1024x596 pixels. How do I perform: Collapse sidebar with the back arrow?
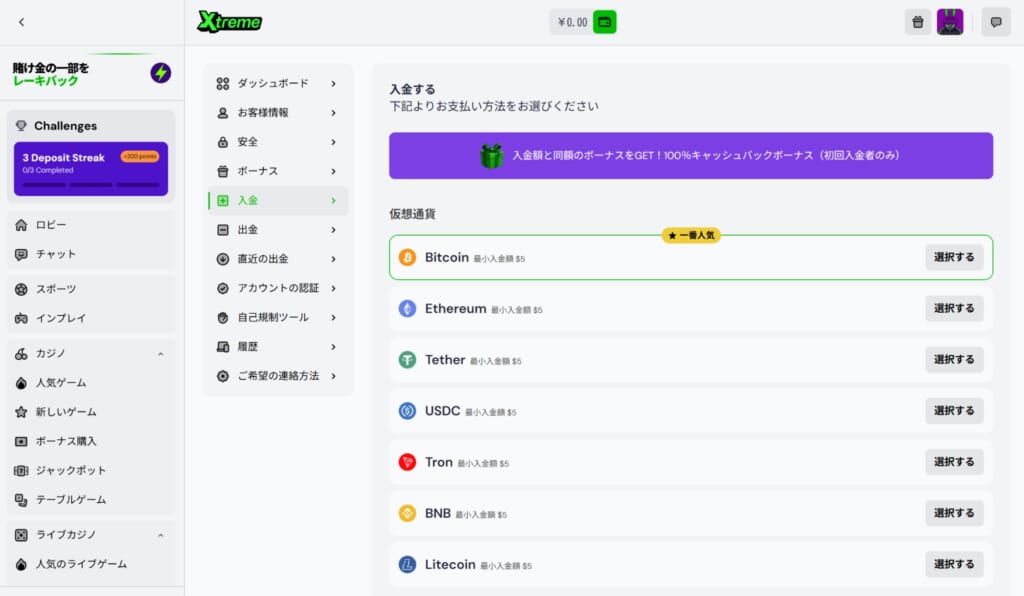coord(22,22)
